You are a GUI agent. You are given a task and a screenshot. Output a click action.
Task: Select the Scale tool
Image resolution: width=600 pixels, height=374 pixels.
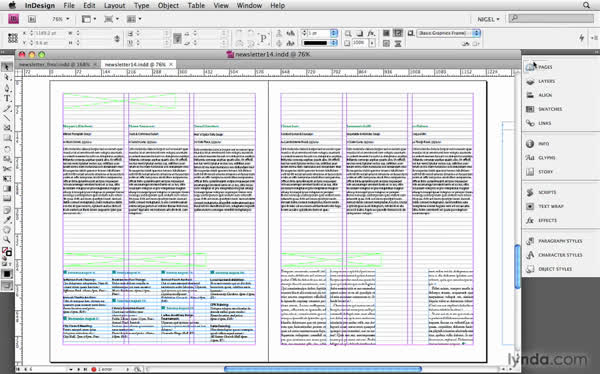7,159
